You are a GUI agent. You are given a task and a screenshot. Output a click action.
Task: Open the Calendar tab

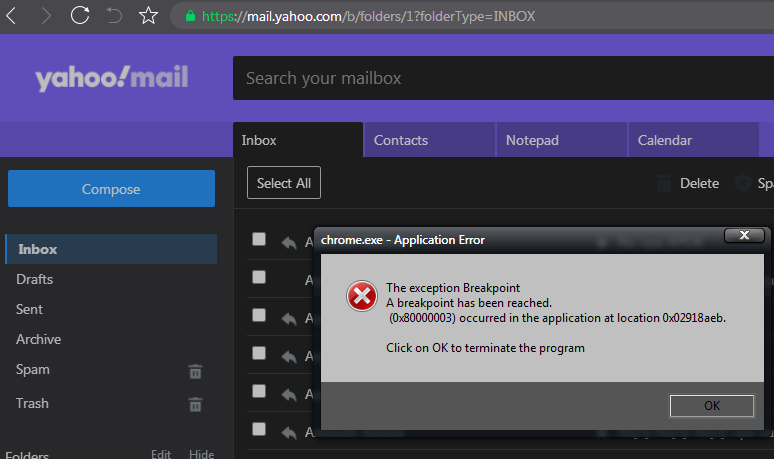(x=693, y=140)
